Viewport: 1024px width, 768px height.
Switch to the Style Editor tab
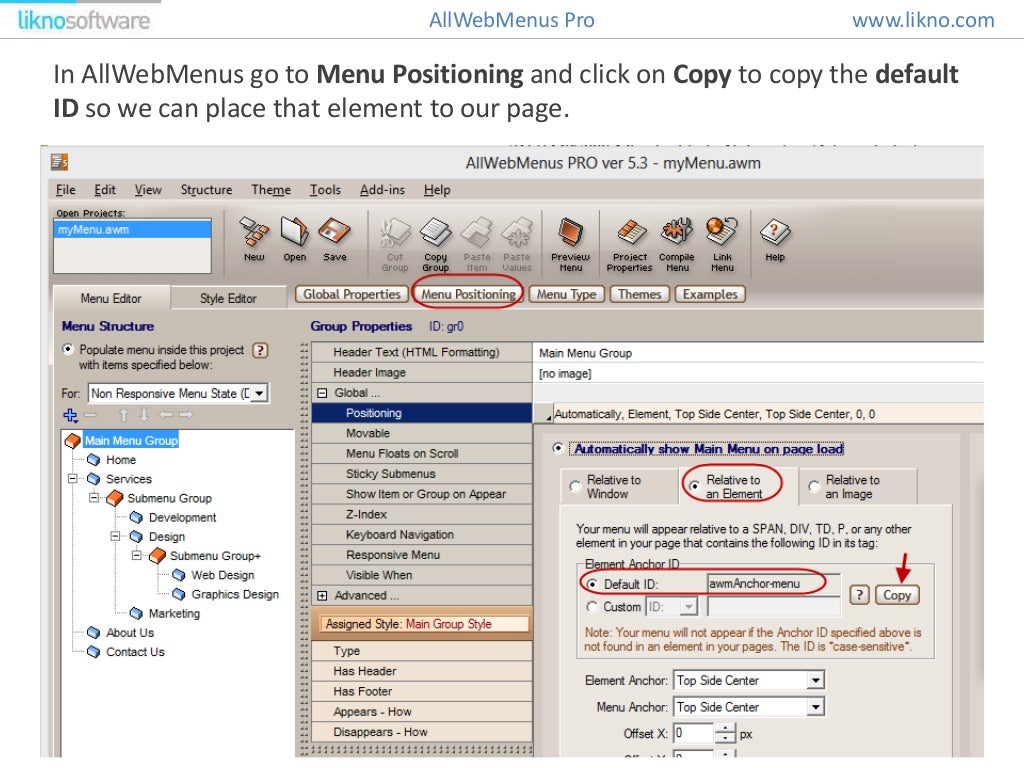click(x=228, y=298)
